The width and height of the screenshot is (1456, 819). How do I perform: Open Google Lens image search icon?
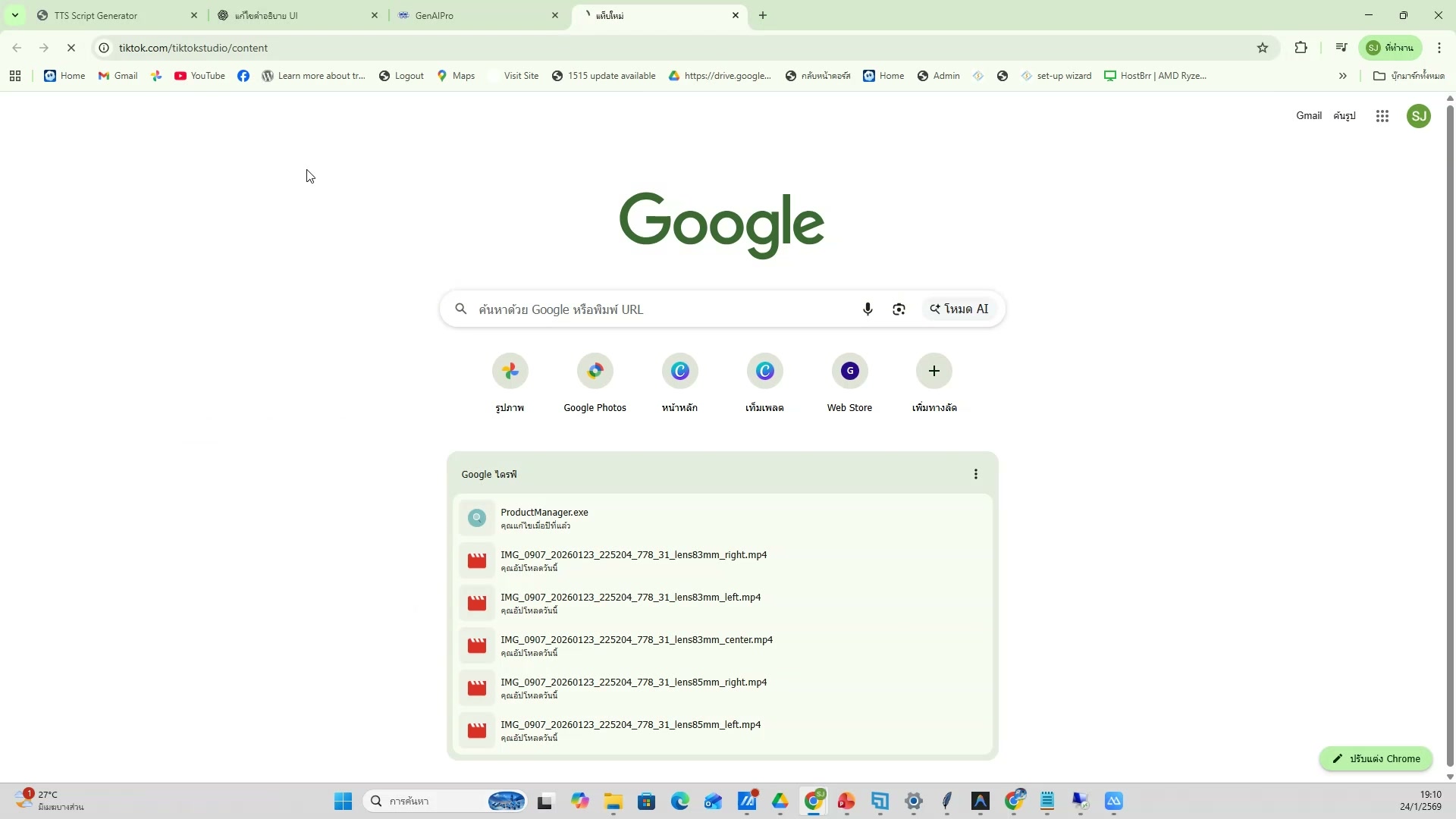coord(899,309)
